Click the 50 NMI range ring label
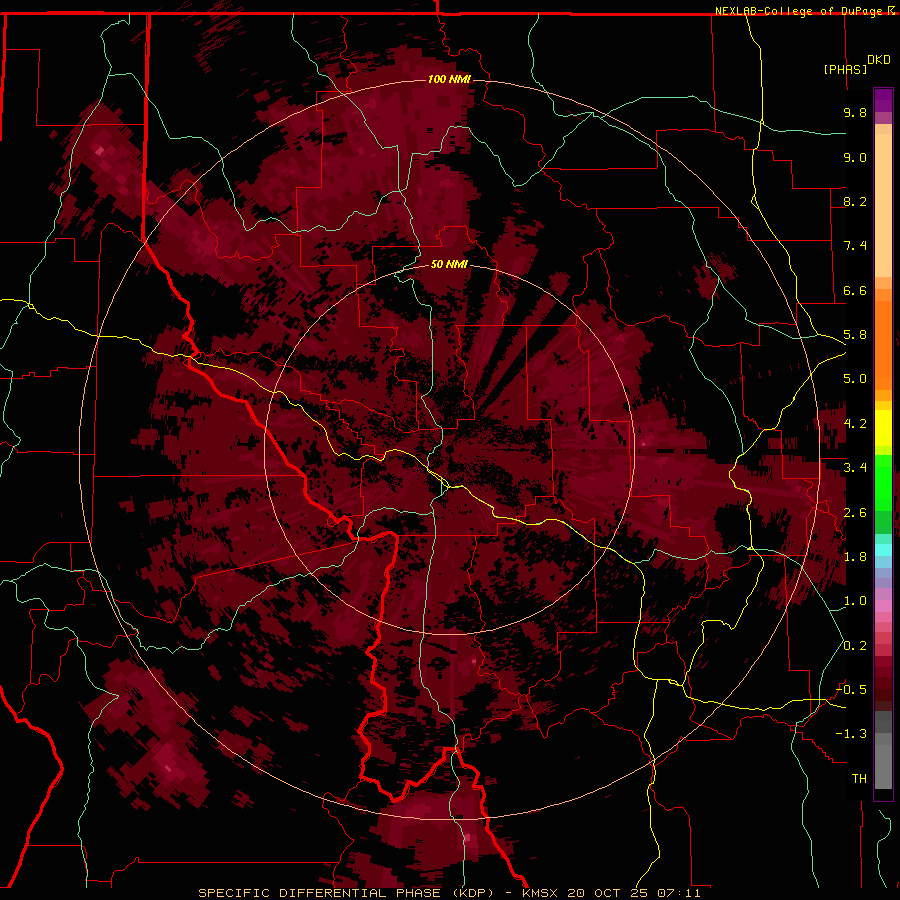The height and width of the screenshot is (900, 900). pyautogui.click(x=449, y=264)
